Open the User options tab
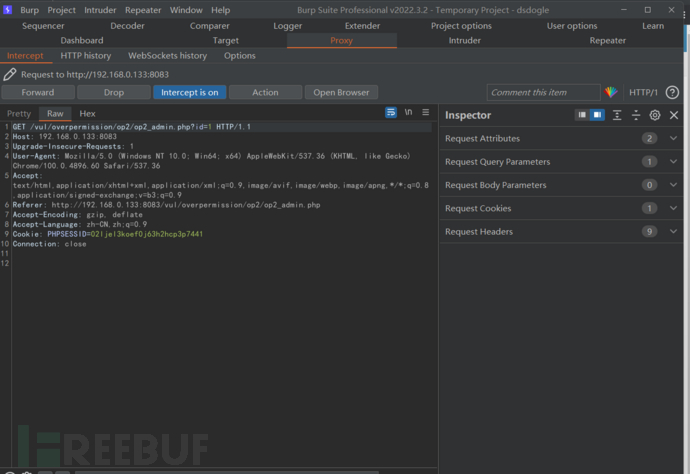 pos(572,26)
